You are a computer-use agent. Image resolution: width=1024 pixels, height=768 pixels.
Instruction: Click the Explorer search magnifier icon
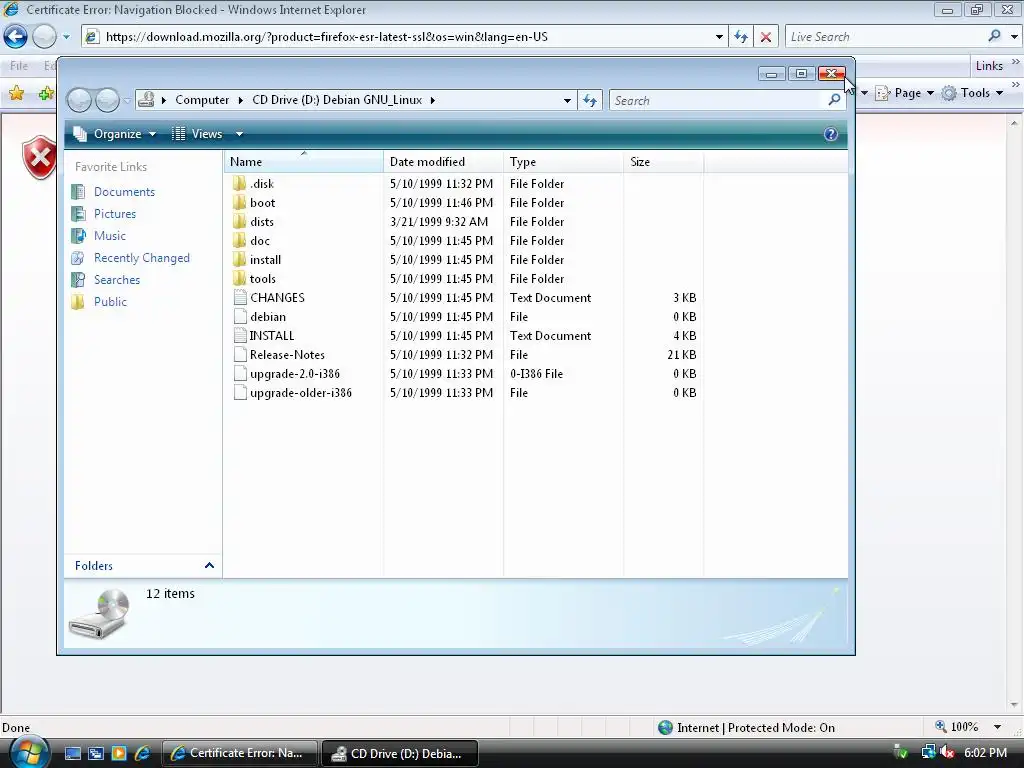834,100
